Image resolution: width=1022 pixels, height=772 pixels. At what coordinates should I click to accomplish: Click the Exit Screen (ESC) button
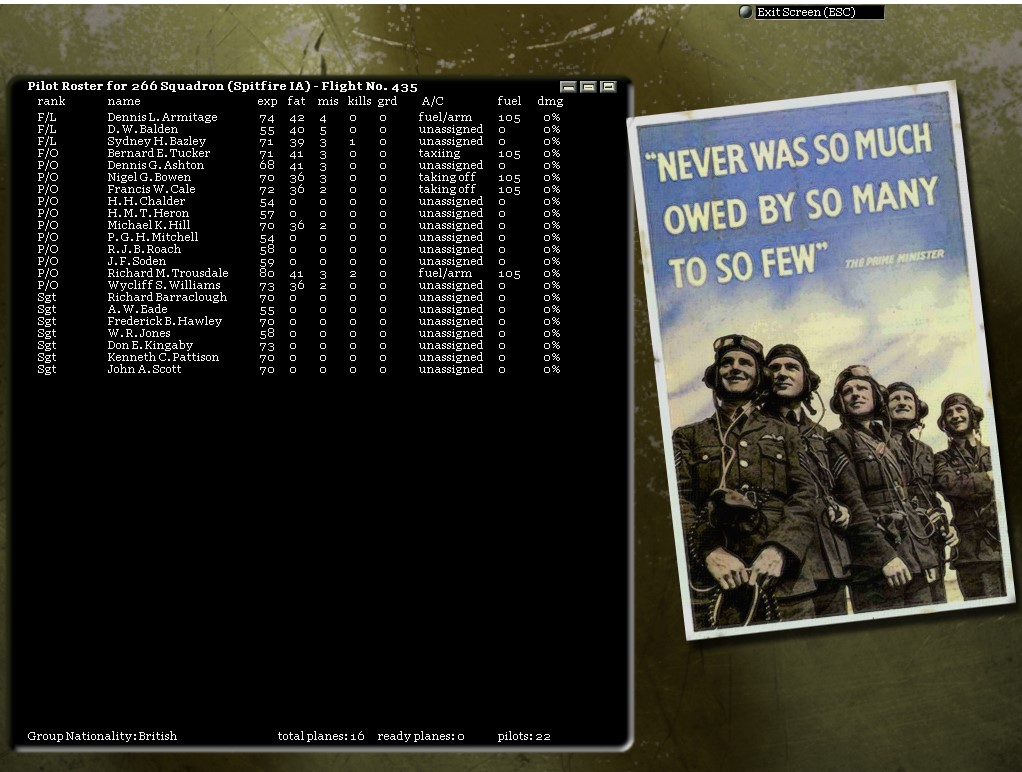[819, 12]
